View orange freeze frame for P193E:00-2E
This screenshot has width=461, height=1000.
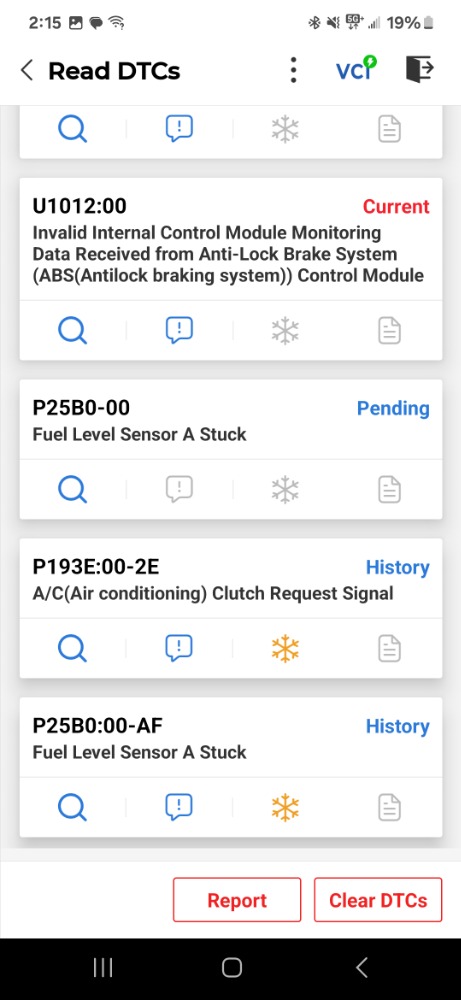285,649
